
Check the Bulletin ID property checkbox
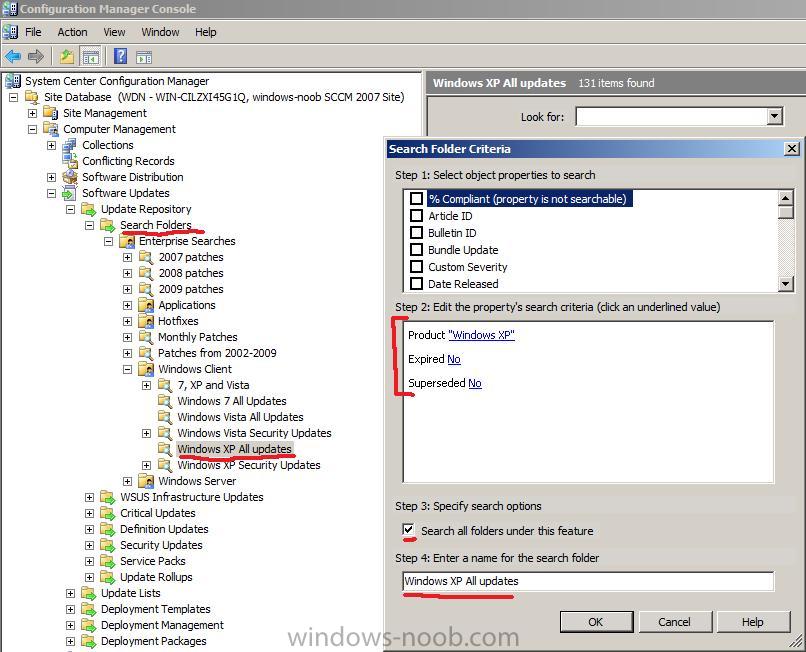tap(416, 232)
